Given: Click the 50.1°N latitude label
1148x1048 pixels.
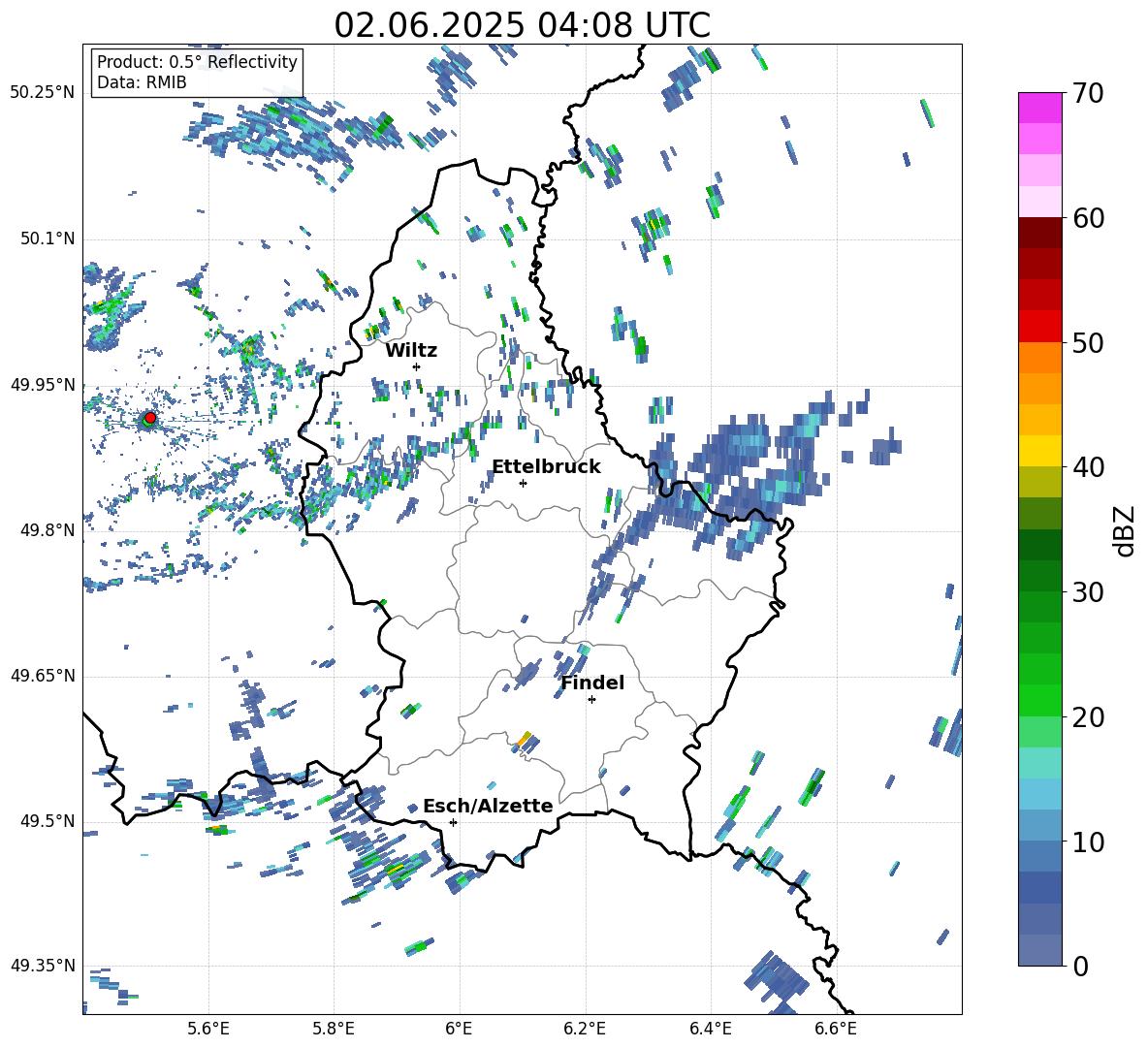Looking at the screenshot, I should (x=48, y=238).
